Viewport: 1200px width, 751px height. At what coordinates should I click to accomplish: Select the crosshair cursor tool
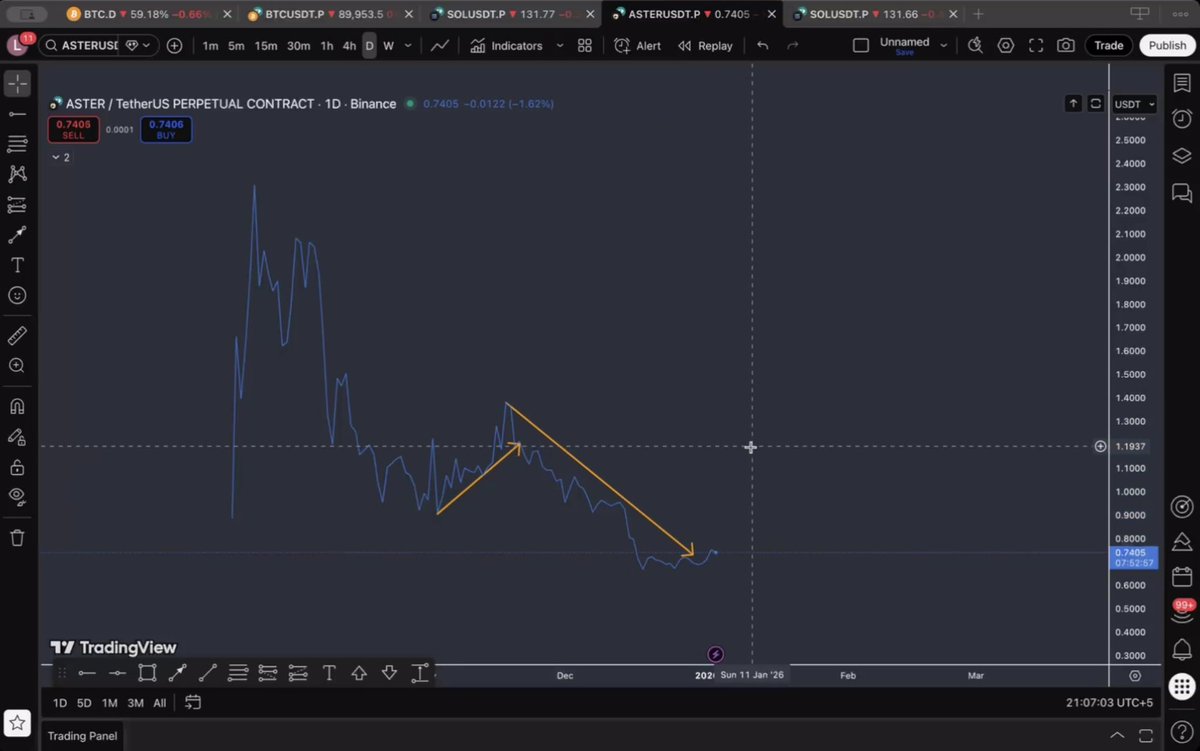(x=17, y=84)
